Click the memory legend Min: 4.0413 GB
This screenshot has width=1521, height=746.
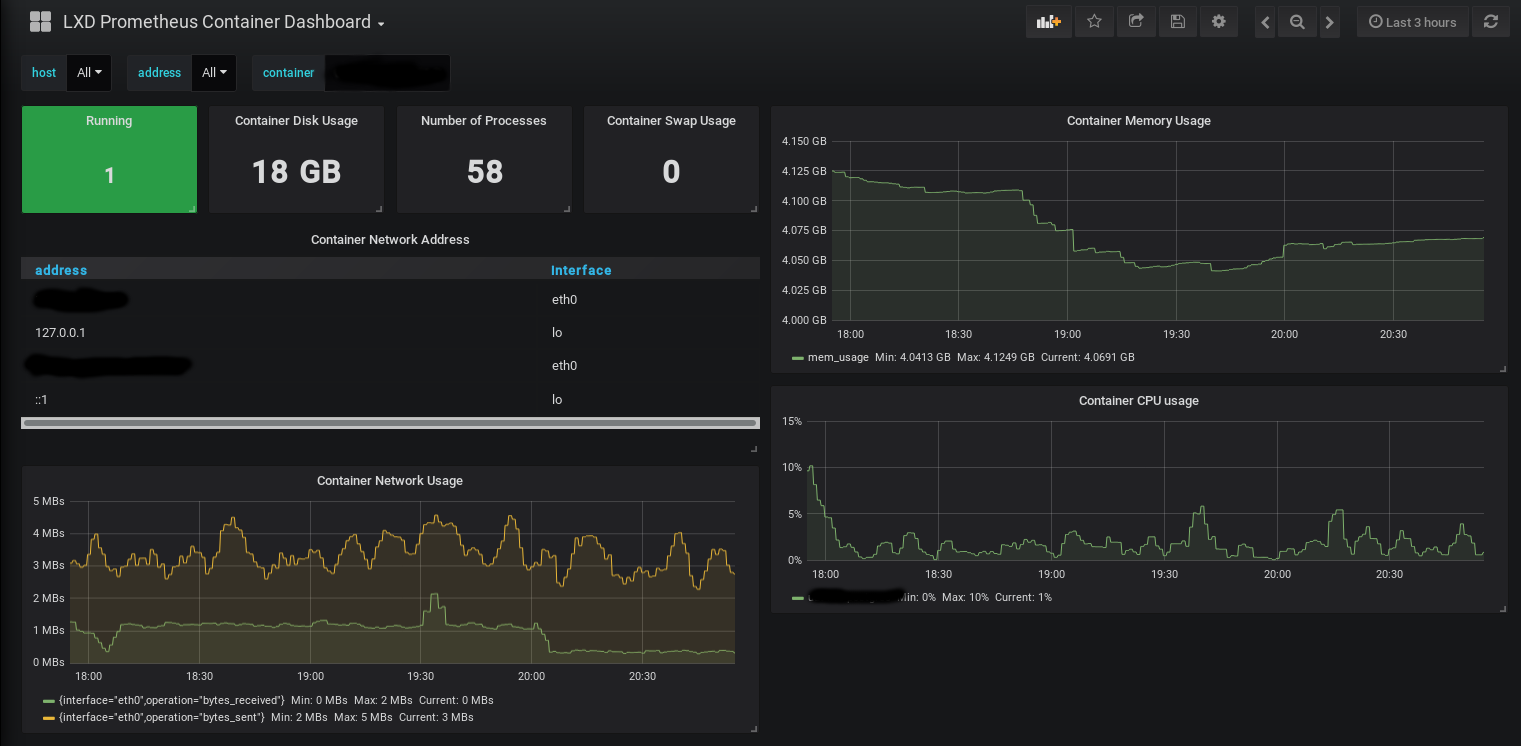point(912,357)
